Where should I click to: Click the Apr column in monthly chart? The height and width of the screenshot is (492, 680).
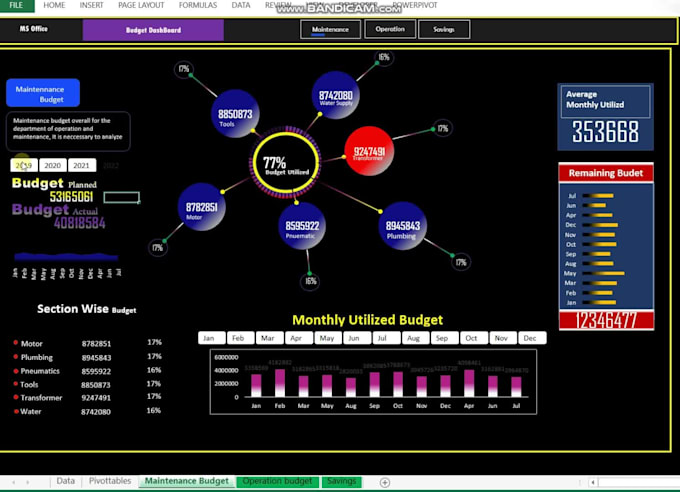[x=469, y=384]
